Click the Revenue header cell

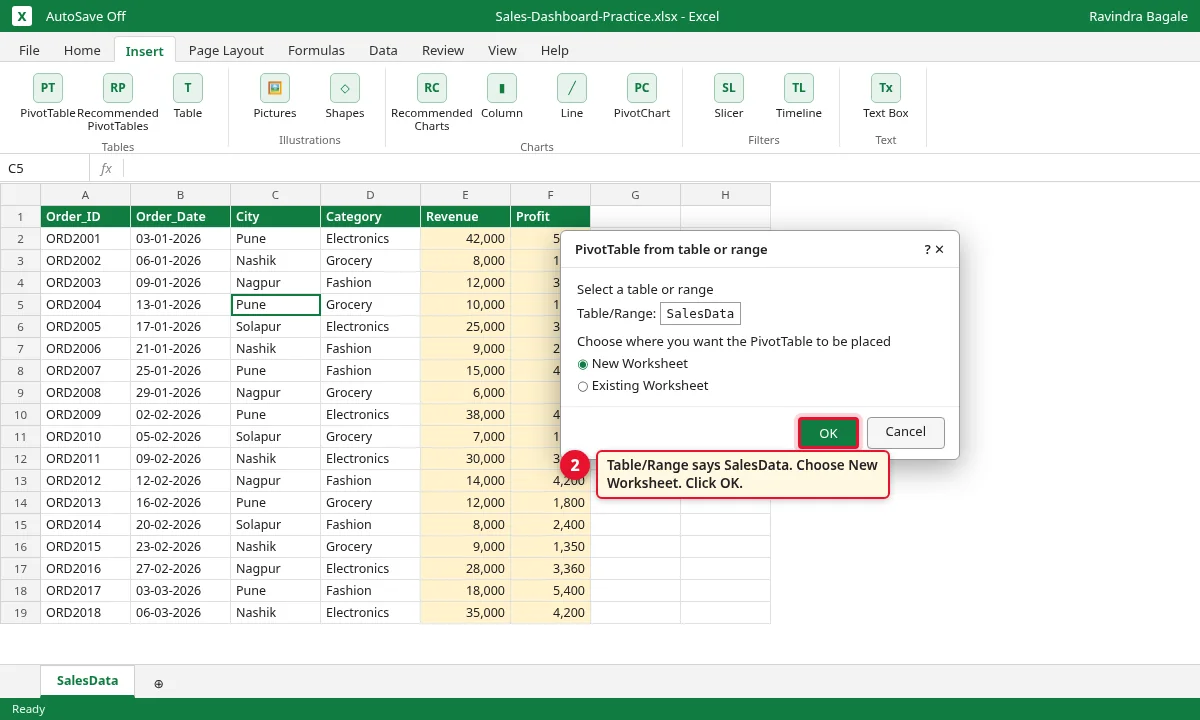coord(465,216)
